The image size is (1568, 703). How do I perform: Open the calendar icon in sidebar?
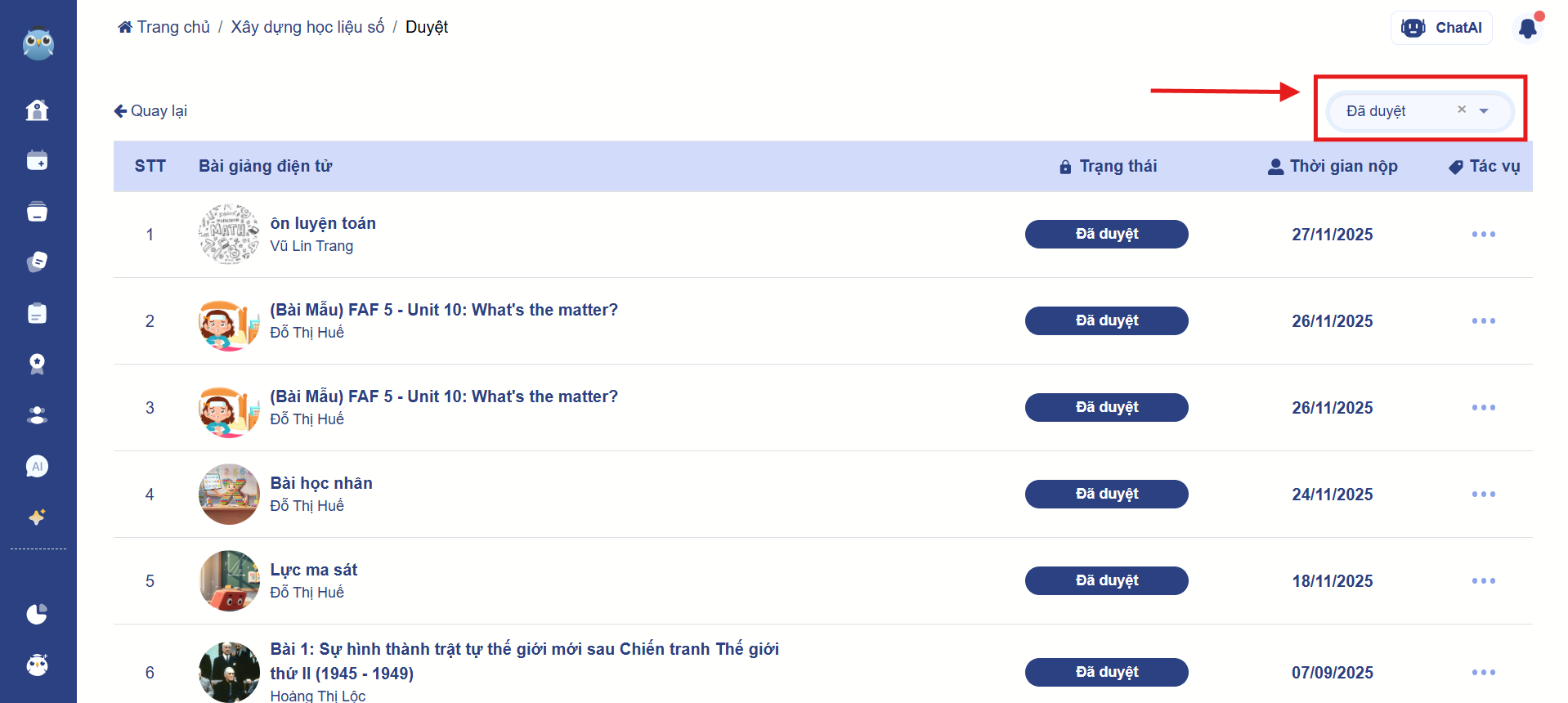coord(38,160)
